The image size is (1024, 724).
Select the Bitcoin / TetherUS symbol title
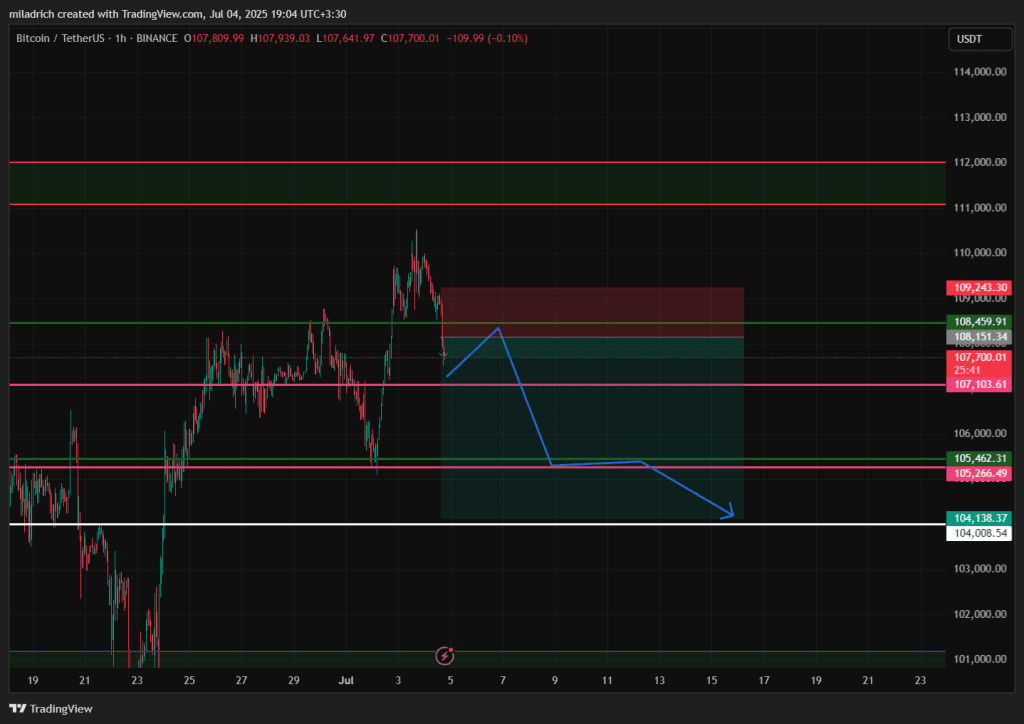coord(62,38)
